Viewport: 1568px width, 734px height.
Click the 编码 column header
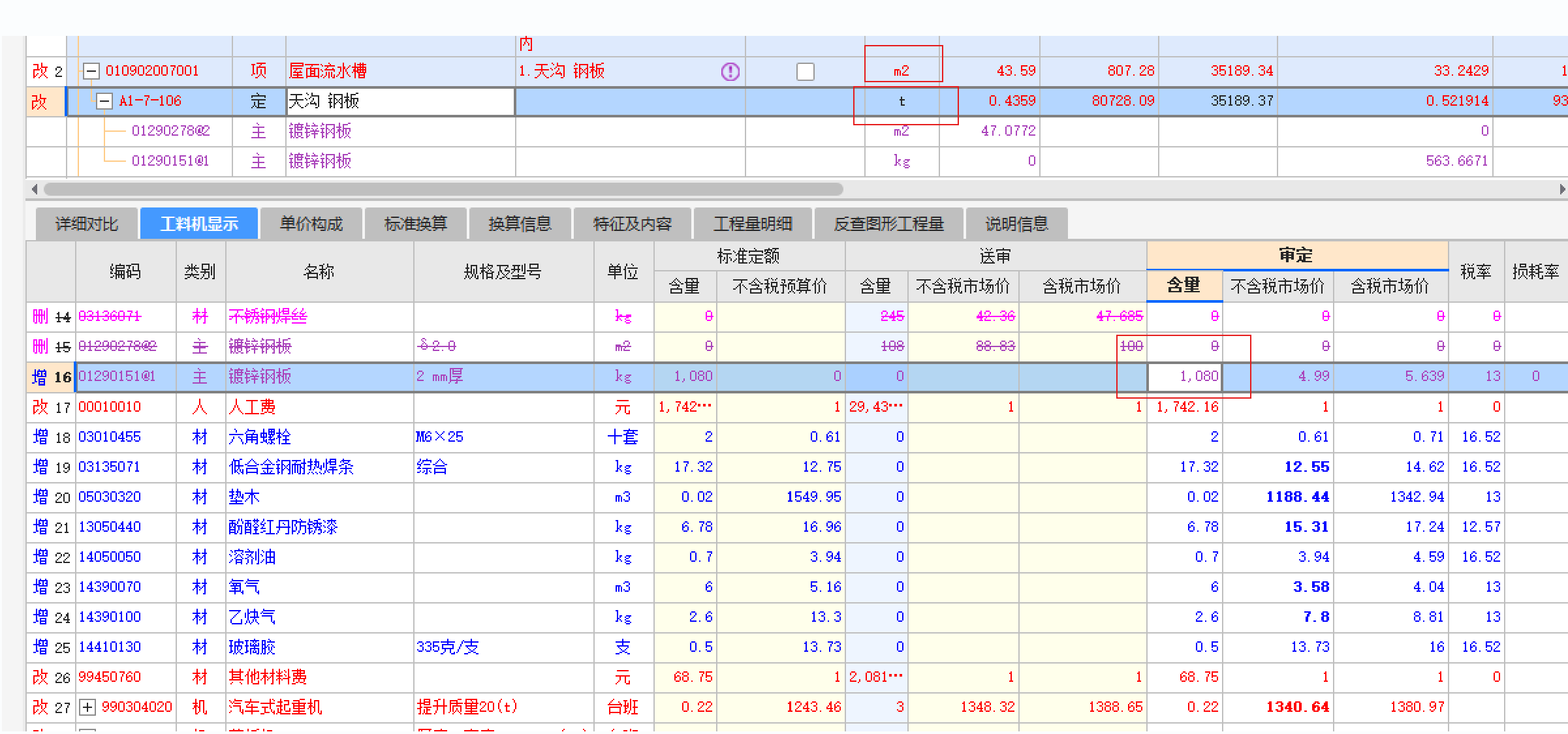pyautogui.click(x=125, y=271)
